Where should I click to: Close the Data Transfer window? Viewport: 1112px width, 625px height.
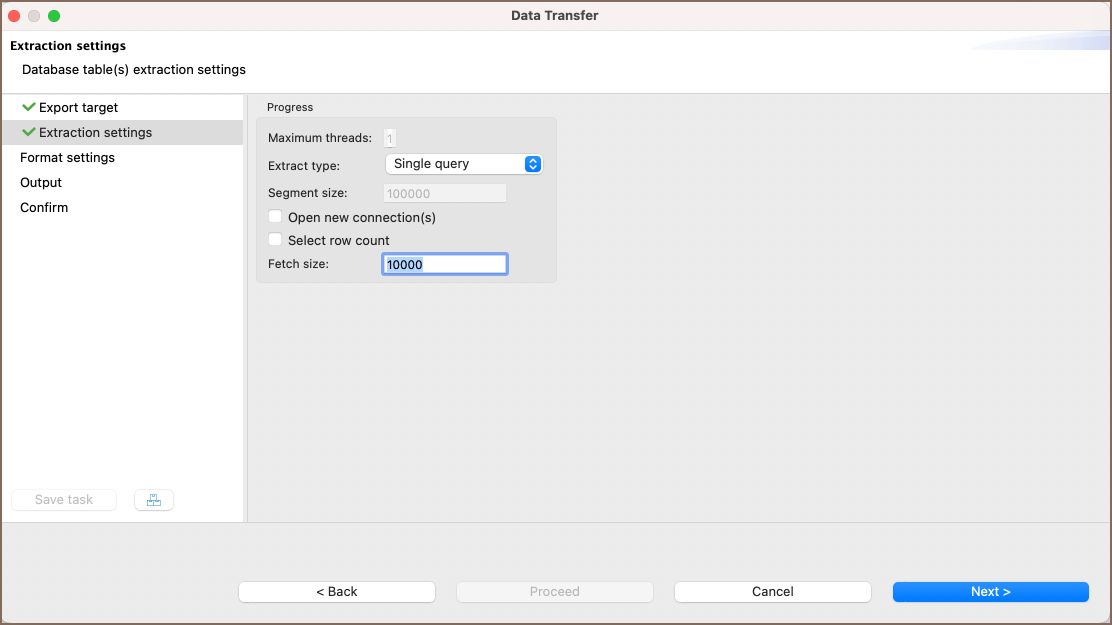coord(14,16)
